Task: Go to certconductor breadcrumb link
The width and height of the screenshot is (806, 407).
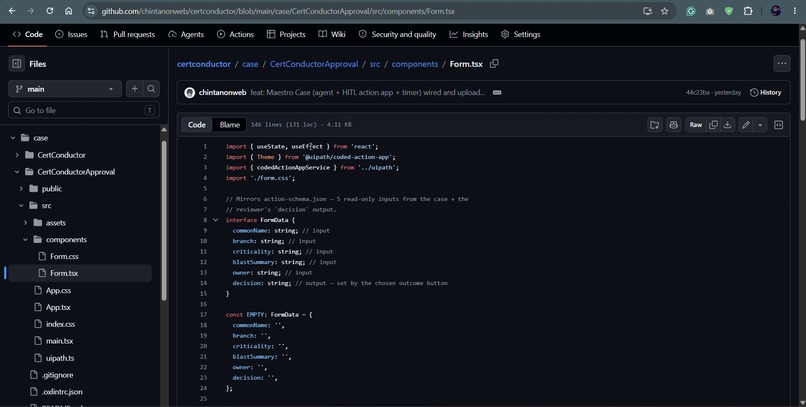Action: pyautogui.click(x=204, y=64)
